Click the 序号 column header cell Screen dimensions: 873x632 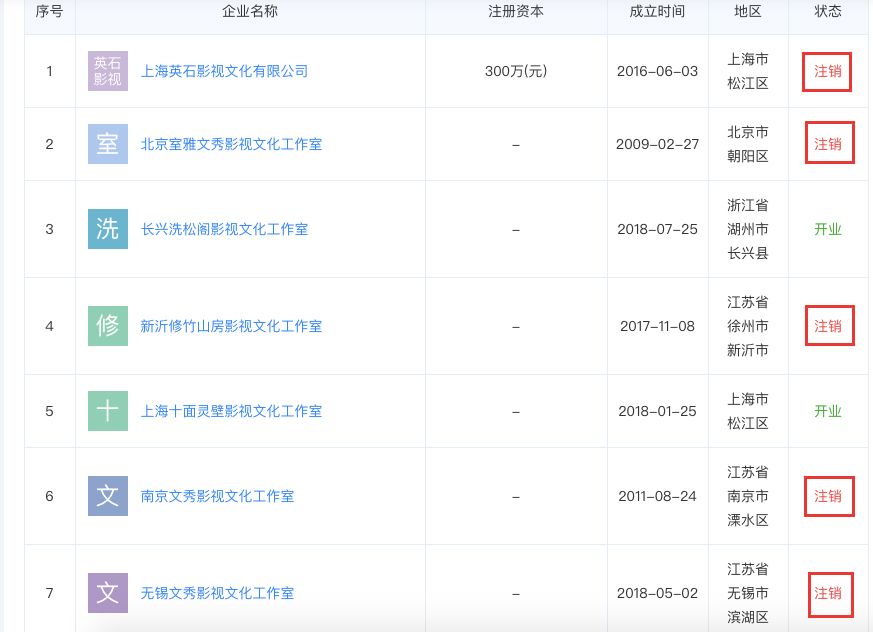click(49, 13)
